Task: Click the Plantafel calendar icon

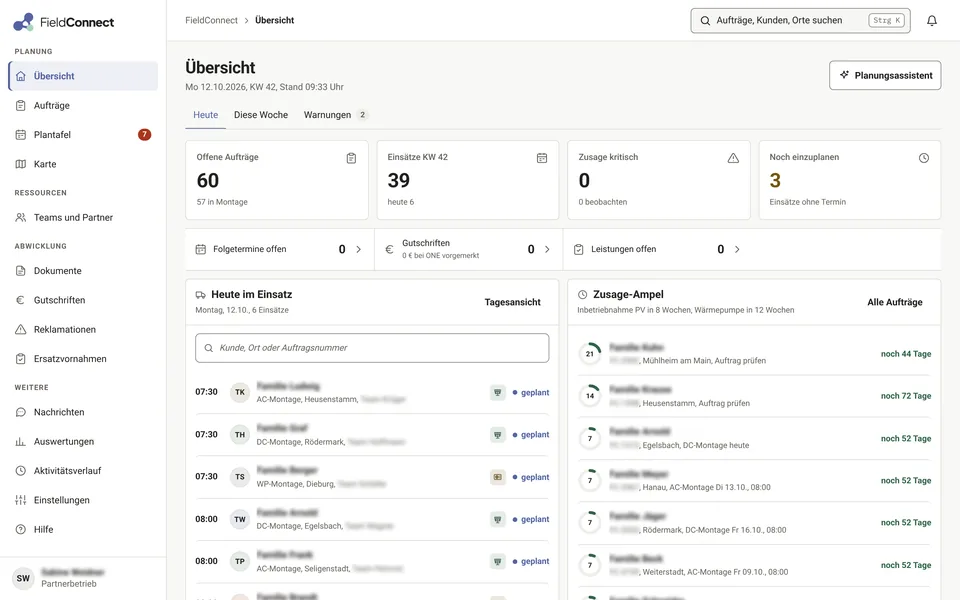Action: tap(21, 135)
